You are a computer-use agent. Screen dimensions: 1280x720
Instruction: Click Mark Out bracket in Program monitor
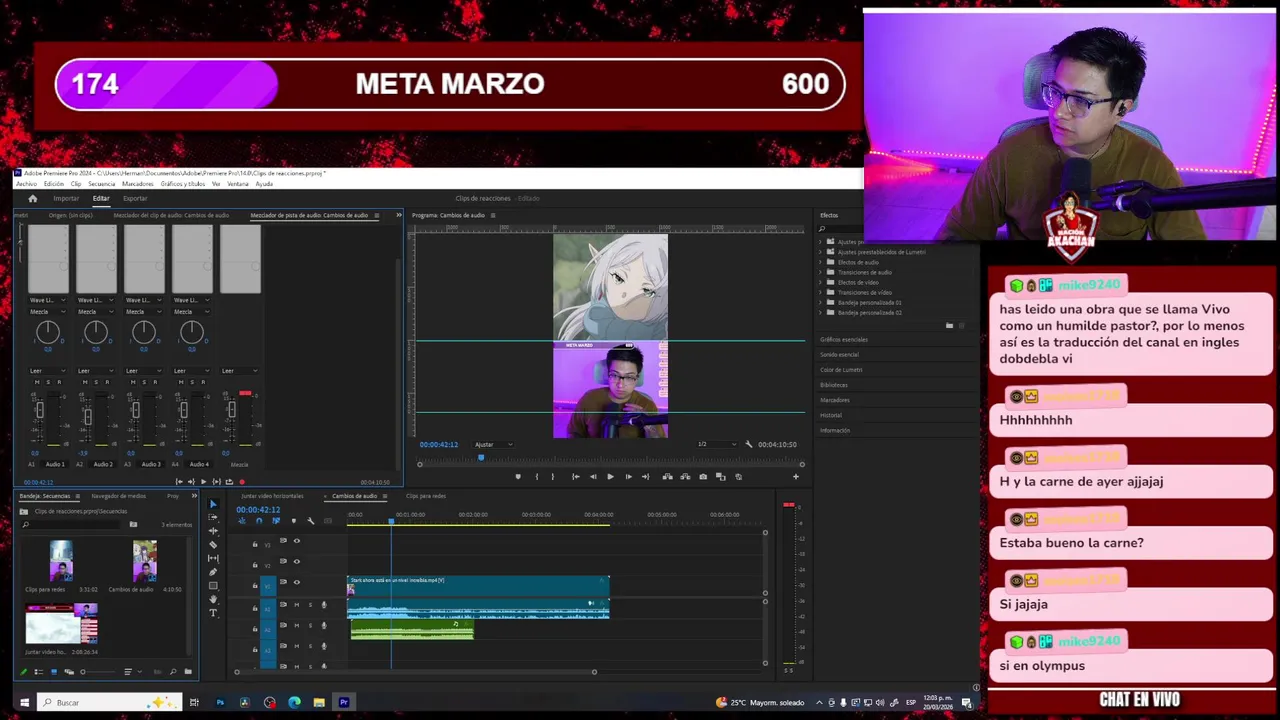553,476
